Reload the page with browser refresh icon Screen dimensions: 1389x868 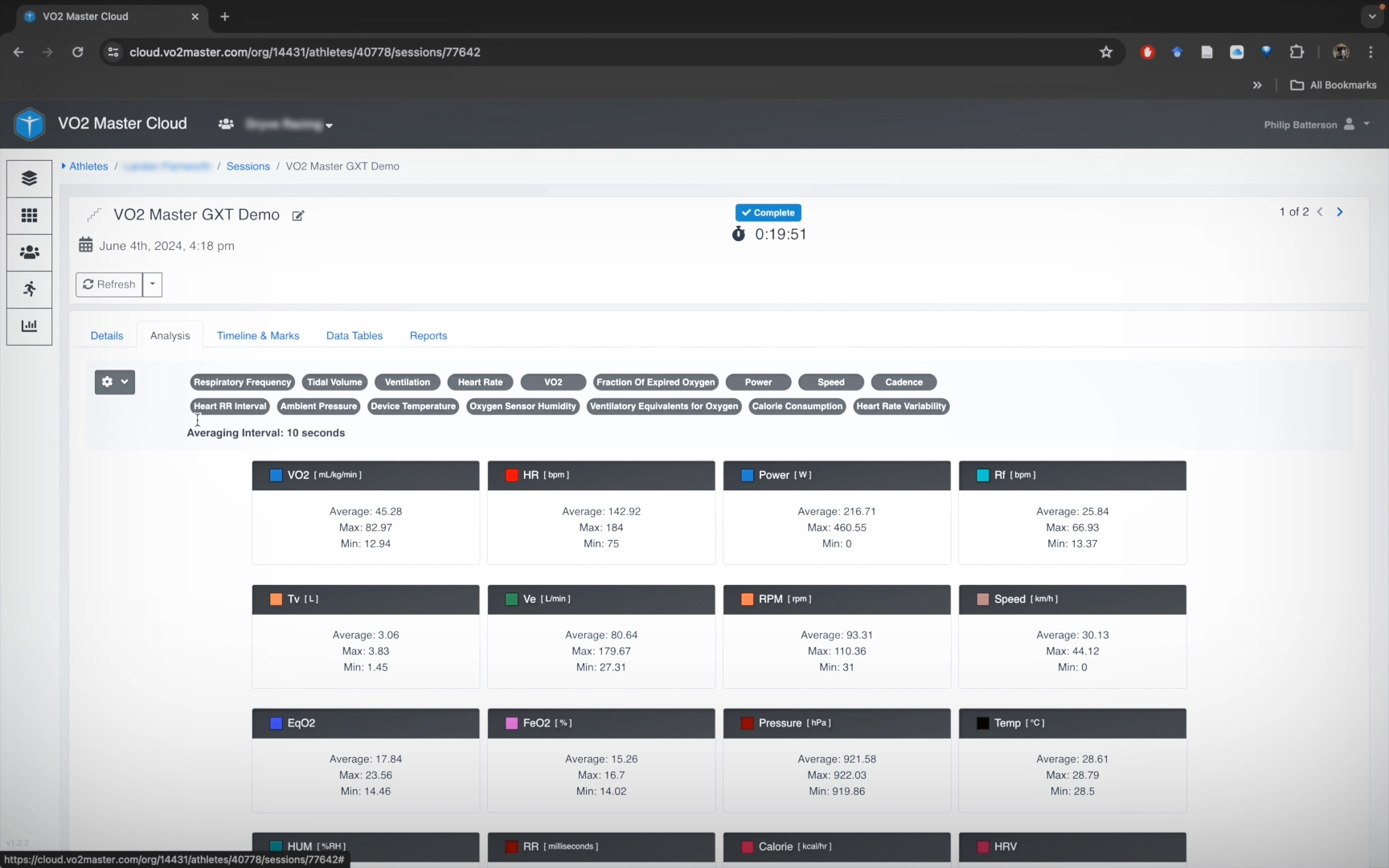click(x=78, y=52)
